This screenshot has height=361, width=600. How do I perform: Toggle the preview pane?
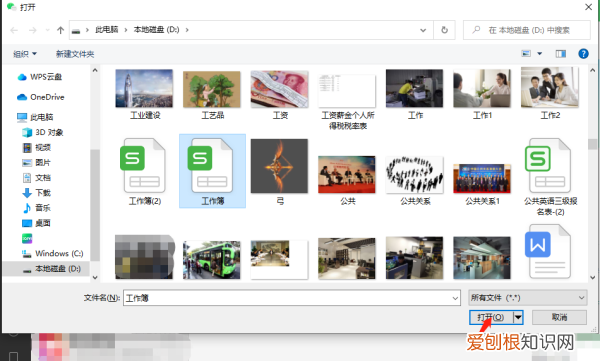(x=561, y=54)
